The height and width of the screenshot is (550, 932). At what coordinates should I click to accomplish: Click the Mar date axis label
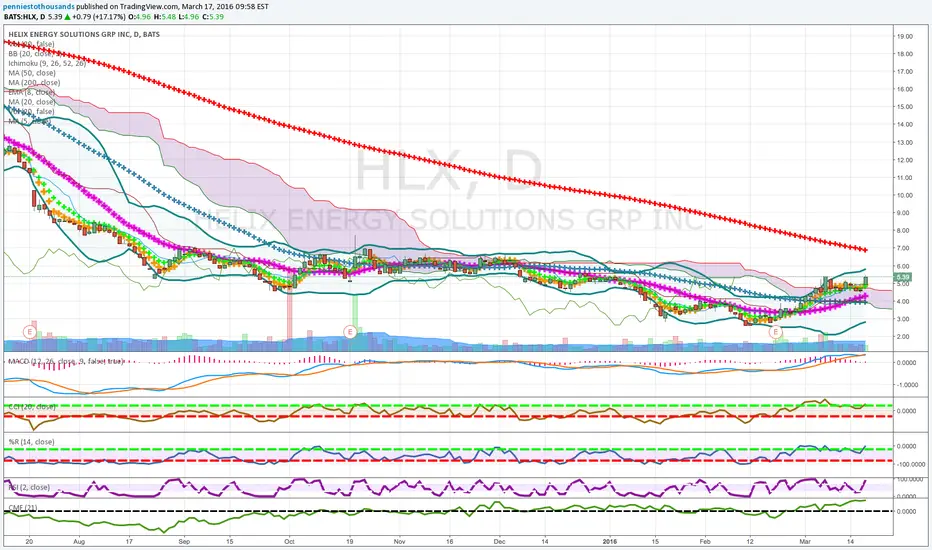point(805,542)
